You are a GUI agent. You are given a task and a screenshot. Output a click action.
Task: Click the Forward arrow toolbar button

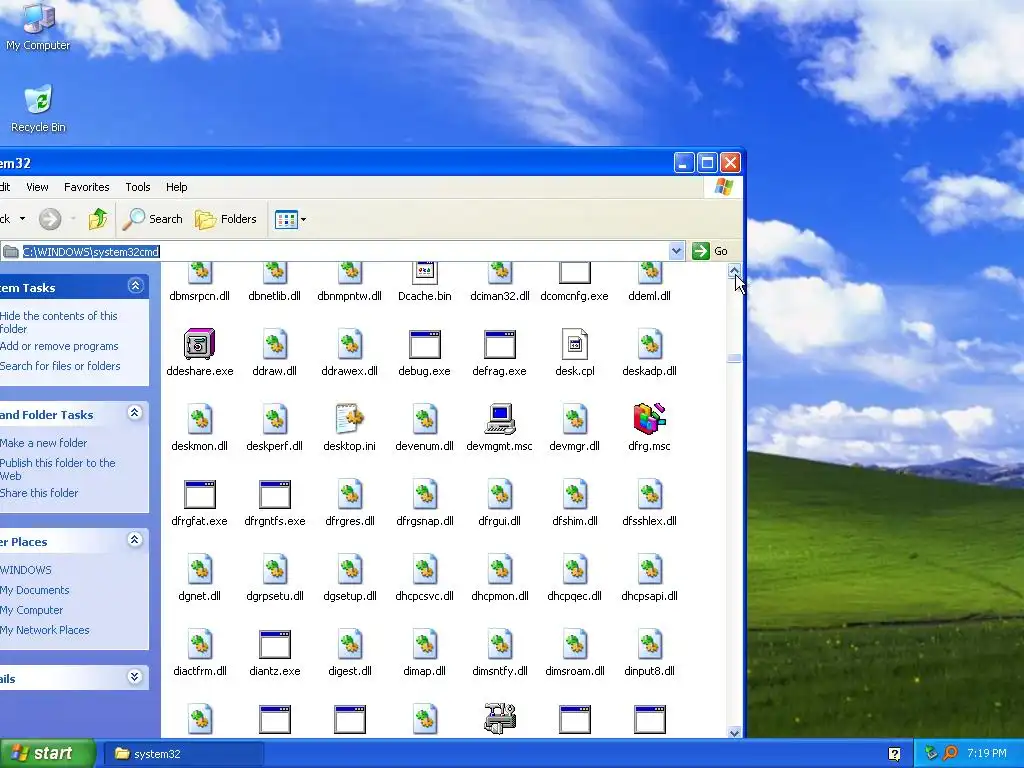coord(50,219)
